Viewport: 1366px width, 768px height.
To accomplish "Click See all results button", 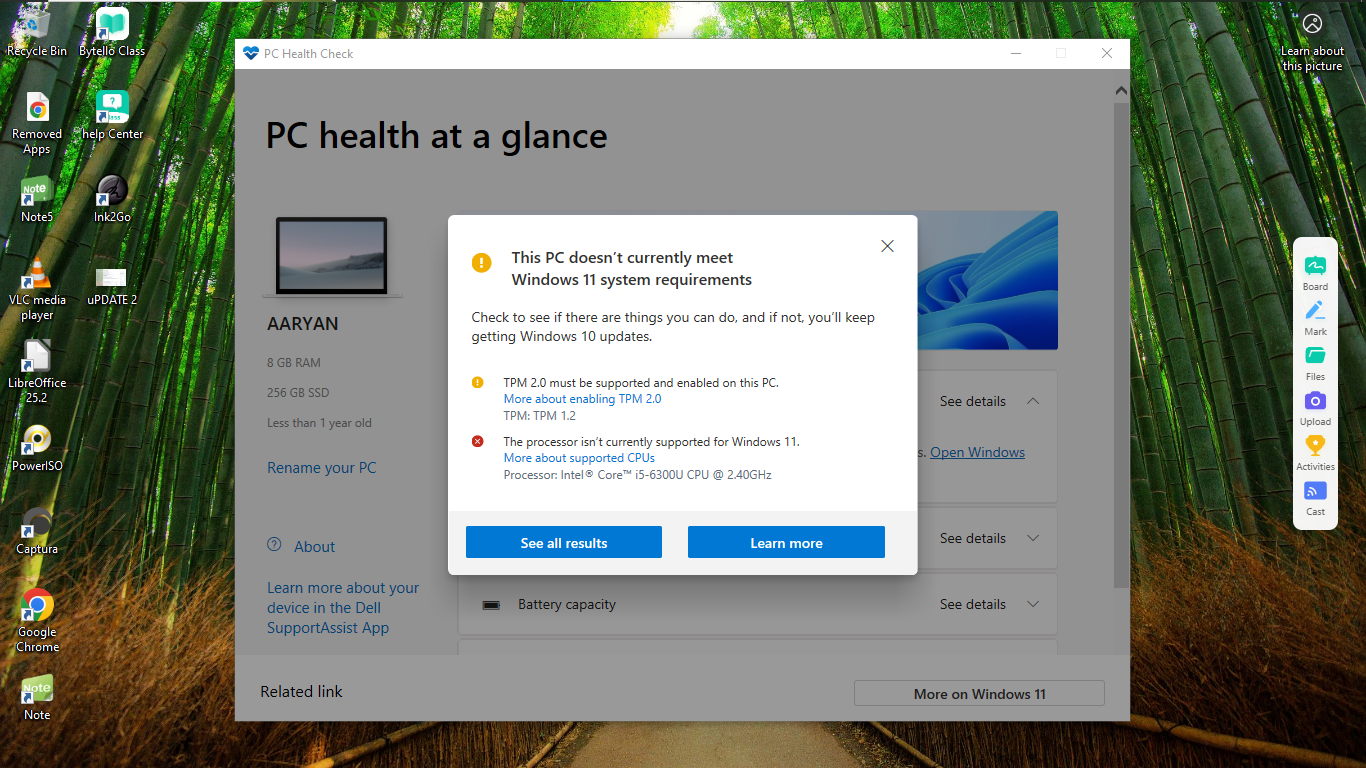I will click(564, 542).
